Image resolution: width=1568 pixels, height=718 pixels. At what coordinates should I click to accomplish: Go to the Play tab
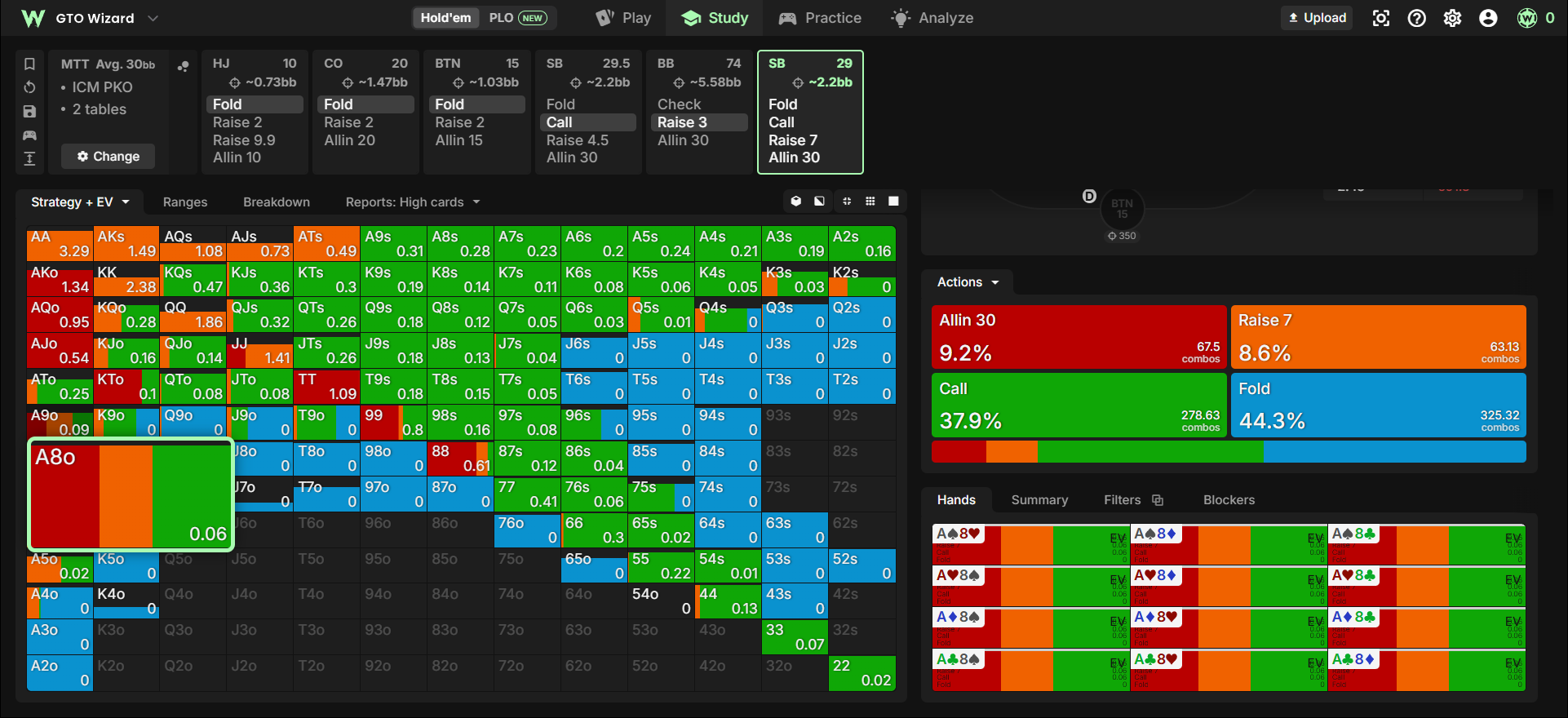pos(624,18)
